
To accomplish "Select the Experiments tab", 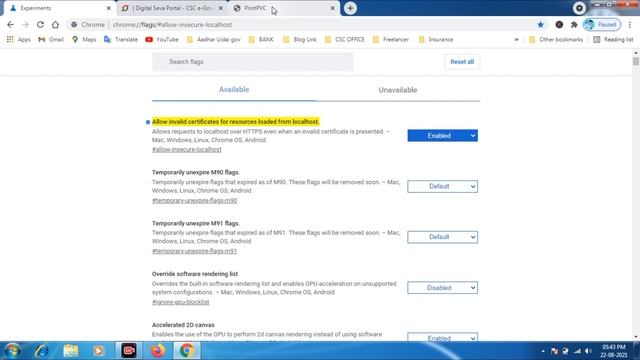I will click(x=59, y=8).
